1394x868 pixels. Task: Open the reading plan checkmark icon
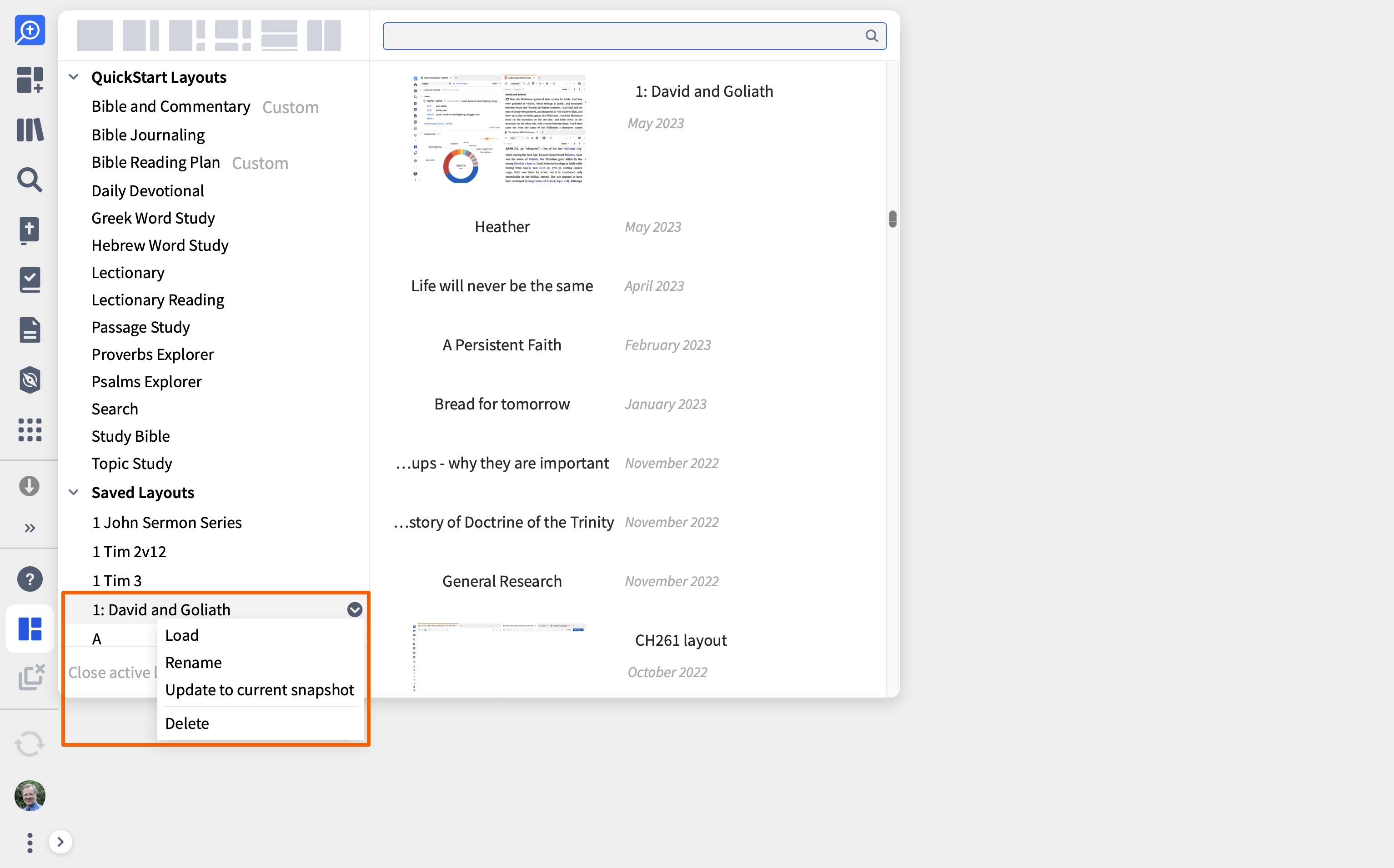(30, 279)
